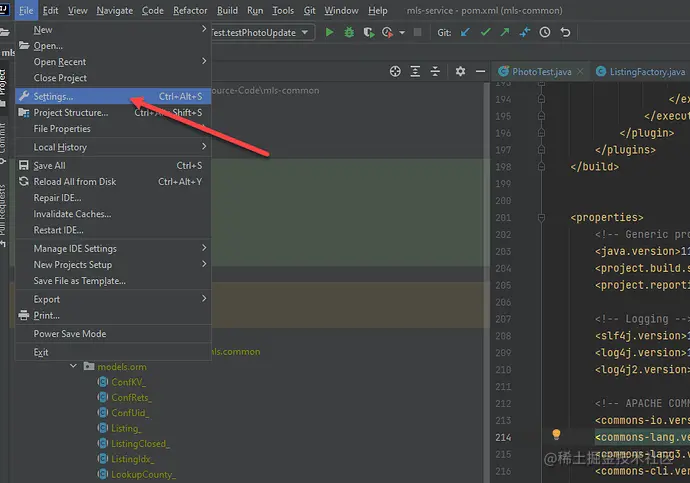The image size is (690, 483).
Task: Choose Power Save Mode entry
Action: tap(114, 334)
